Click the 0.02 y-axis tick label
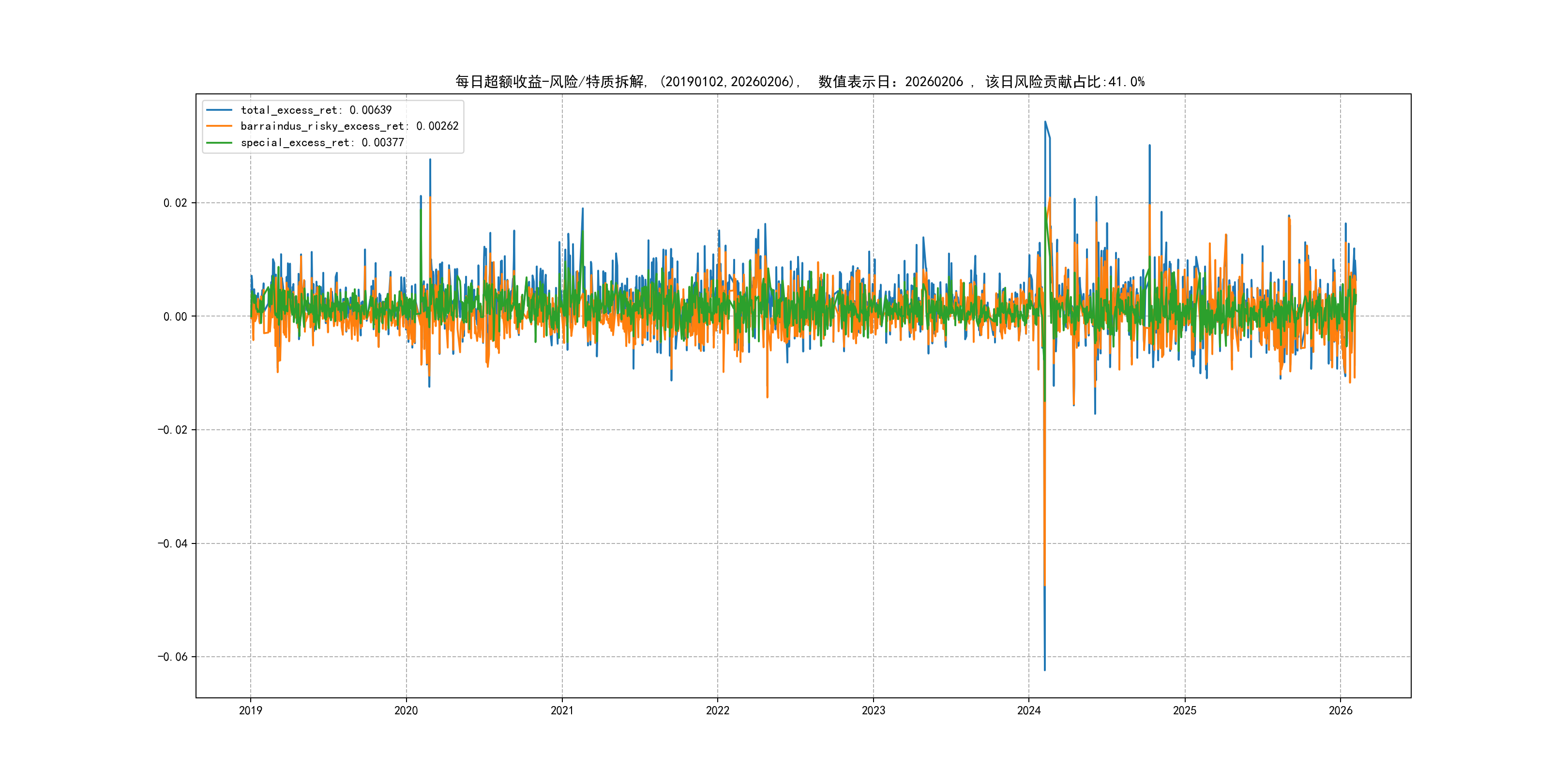 [175, 203]
